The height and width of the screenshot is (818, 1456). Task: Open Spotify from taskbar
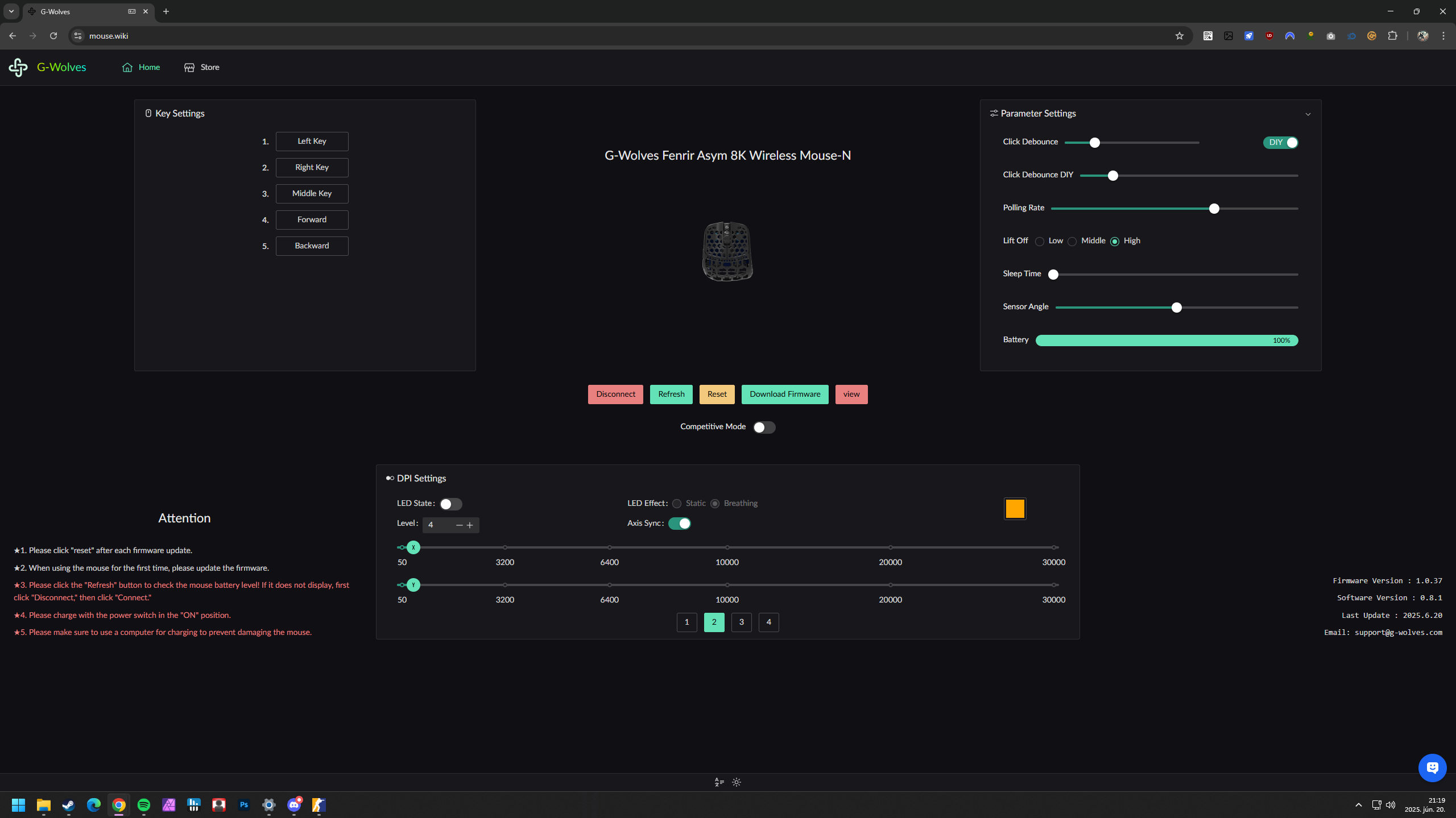pyautogui.click(x=144, y=805)
